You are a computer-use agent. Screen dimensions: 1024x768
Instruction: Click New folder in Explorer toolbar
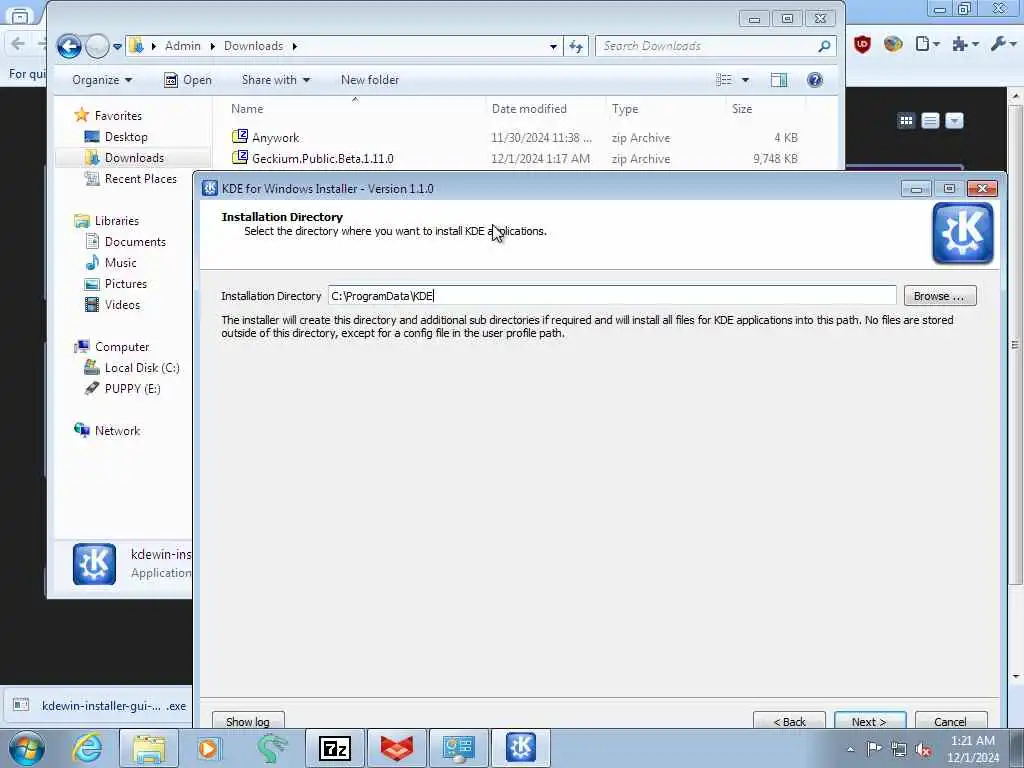tap(370, 80)
